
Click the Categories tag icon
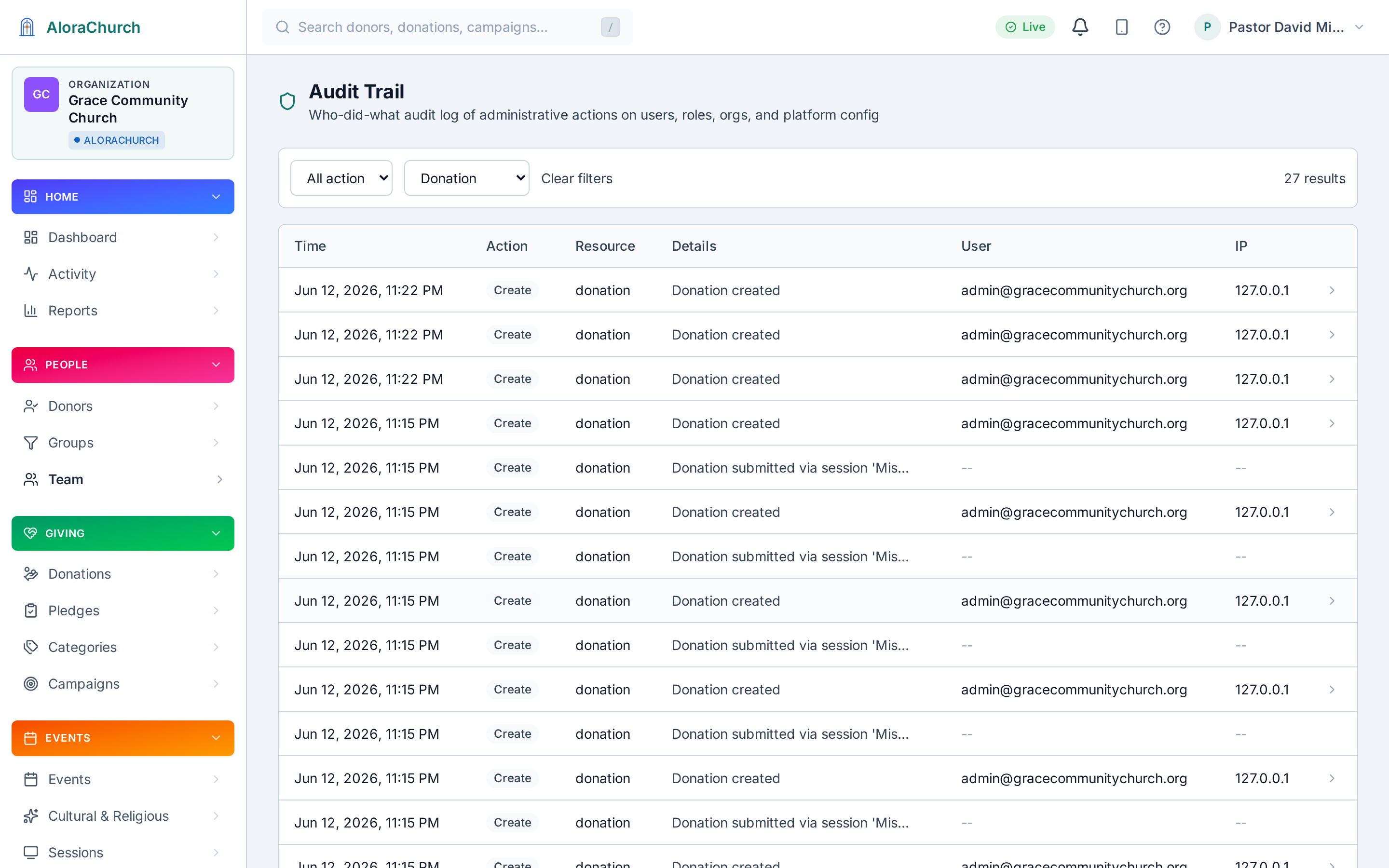(30, 648)
